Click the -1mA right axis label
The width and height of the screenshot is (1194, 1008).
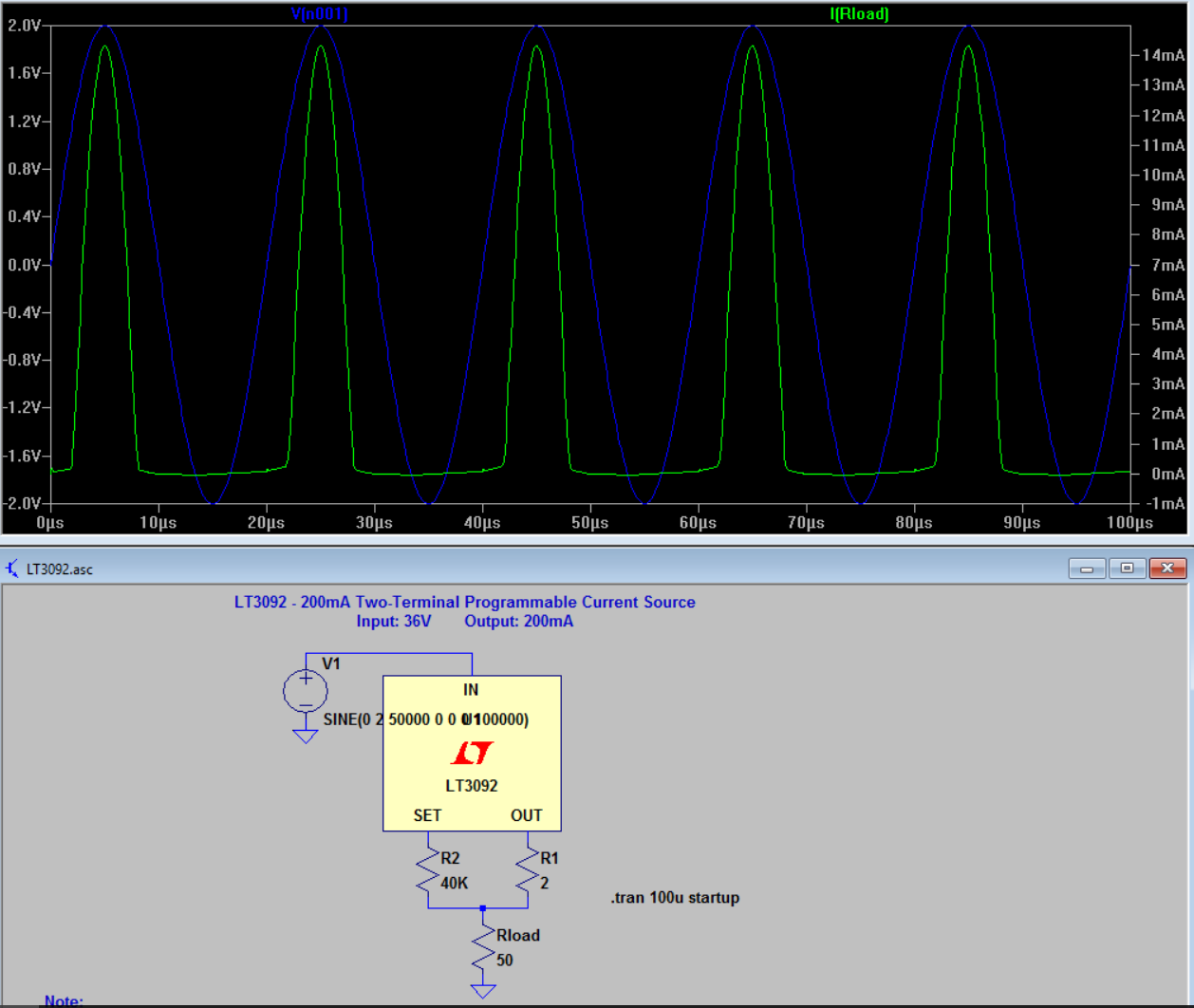[1166, 504]
